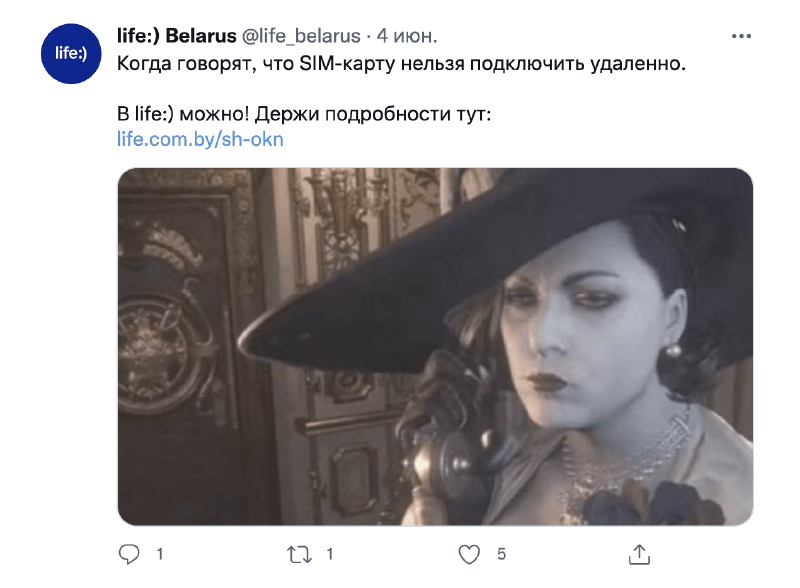The height and width of the screenshot is (588, 800).
Task: Click the @life_belarus handle
Action: 301,36
